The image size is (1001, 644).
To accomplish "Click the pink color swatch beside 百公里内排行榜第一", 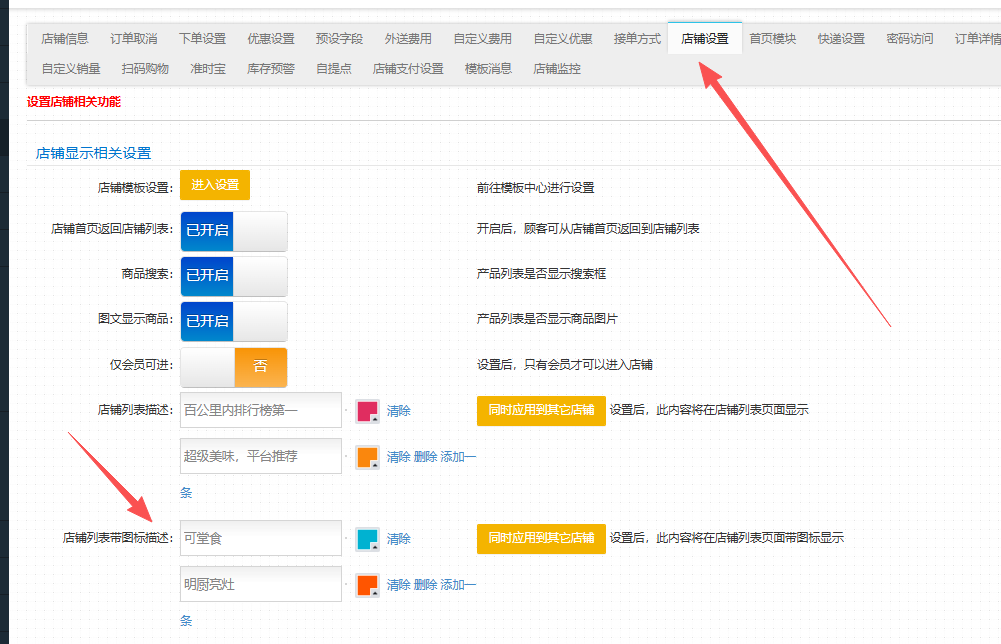I will coord(367,410).
